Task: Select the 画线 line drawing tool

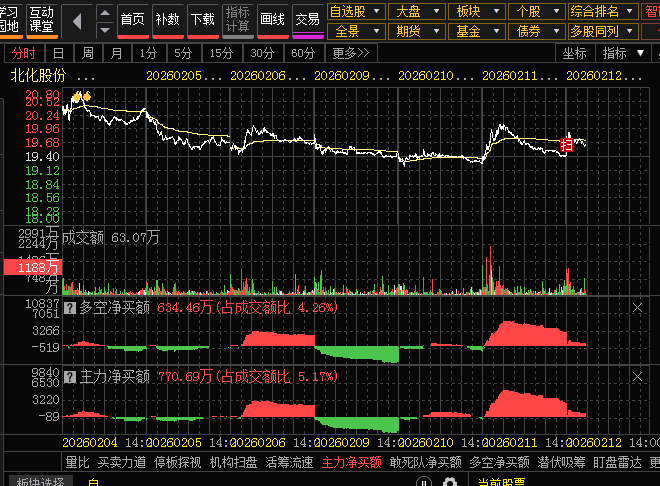Action: (x=273, y=20)
